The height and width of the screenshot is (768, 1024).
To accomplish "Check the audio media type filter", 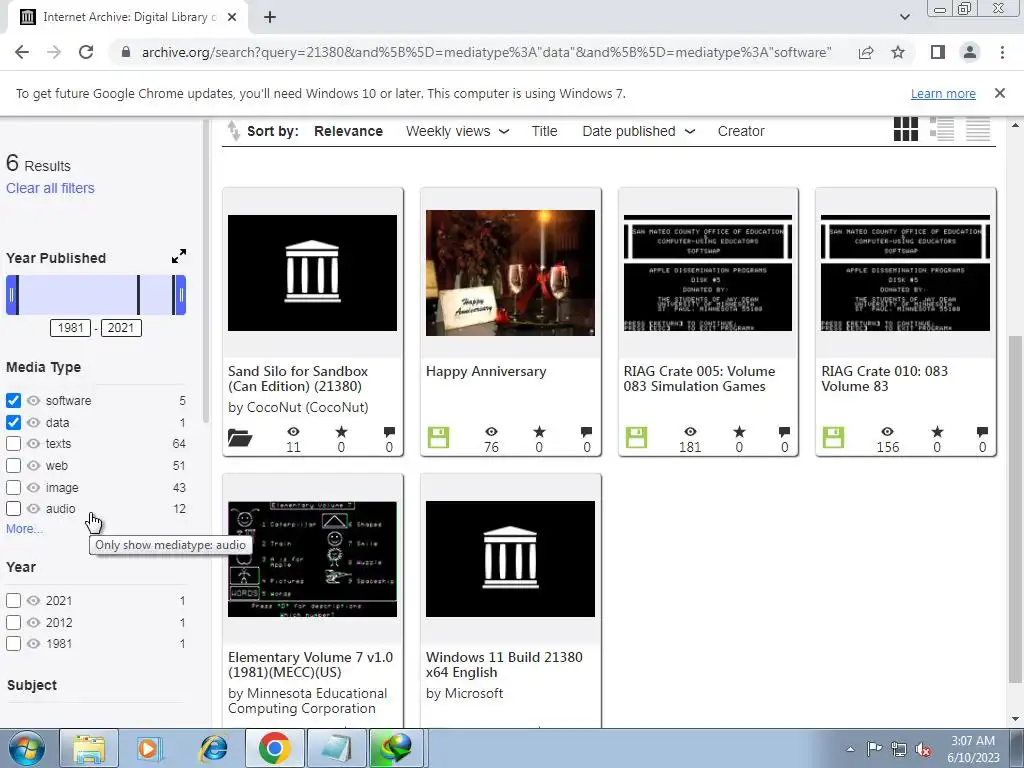I will 13,509.
